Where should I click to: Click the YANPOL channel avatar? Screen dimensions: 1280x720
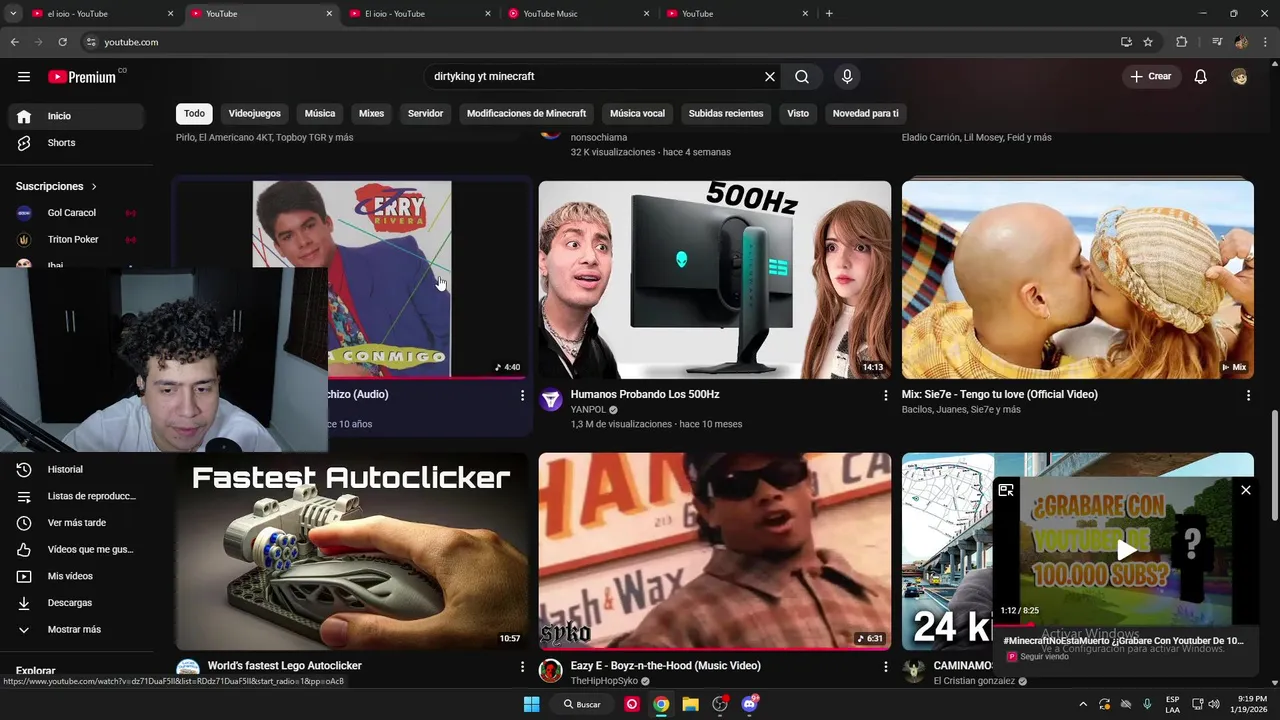551,400
